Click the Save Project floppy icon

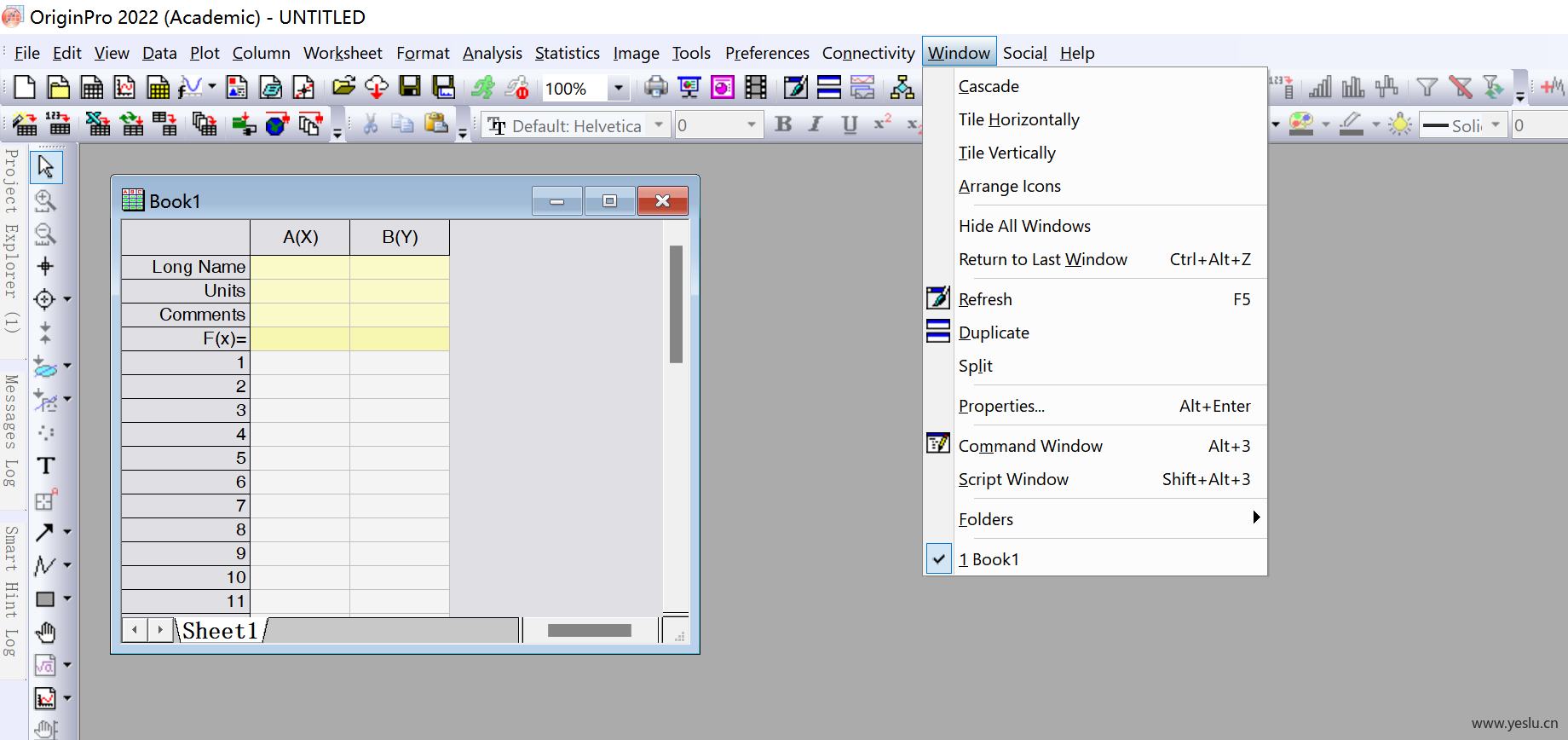coord(410,87)
